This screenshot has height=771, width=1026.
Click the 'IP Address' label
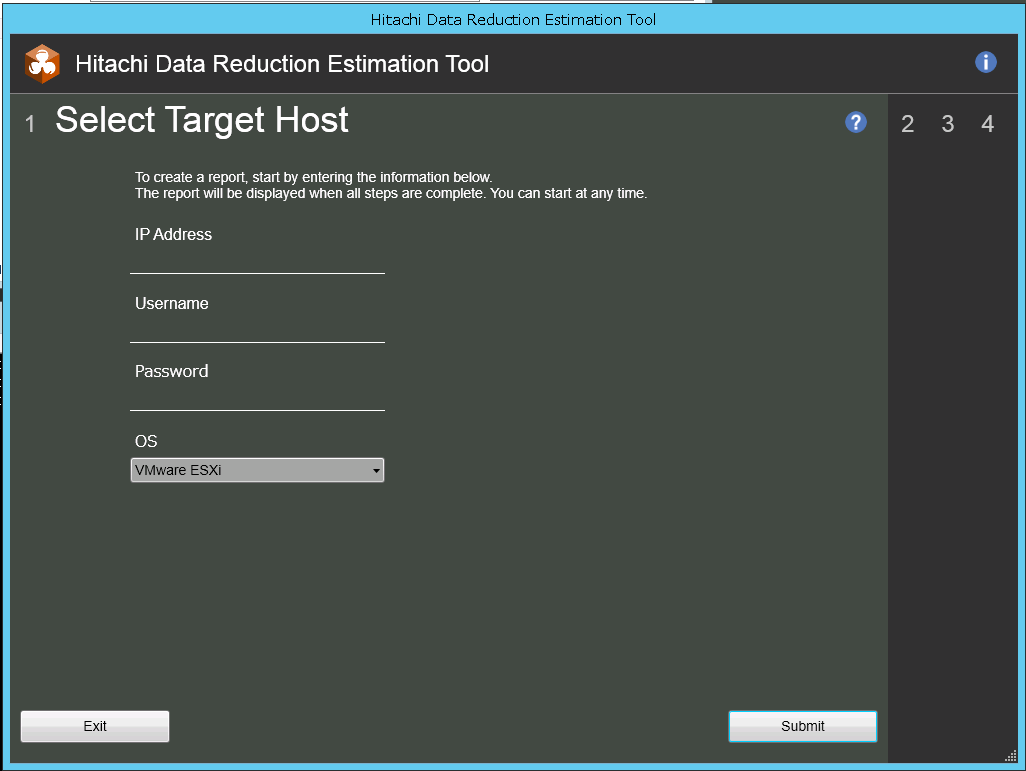pos(173,234)
